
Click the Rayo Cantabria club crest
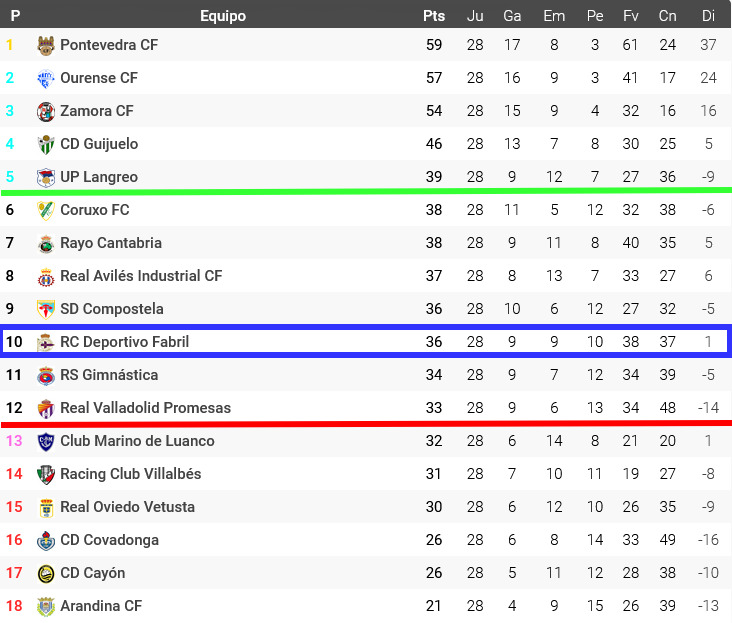tap(46, 243)
